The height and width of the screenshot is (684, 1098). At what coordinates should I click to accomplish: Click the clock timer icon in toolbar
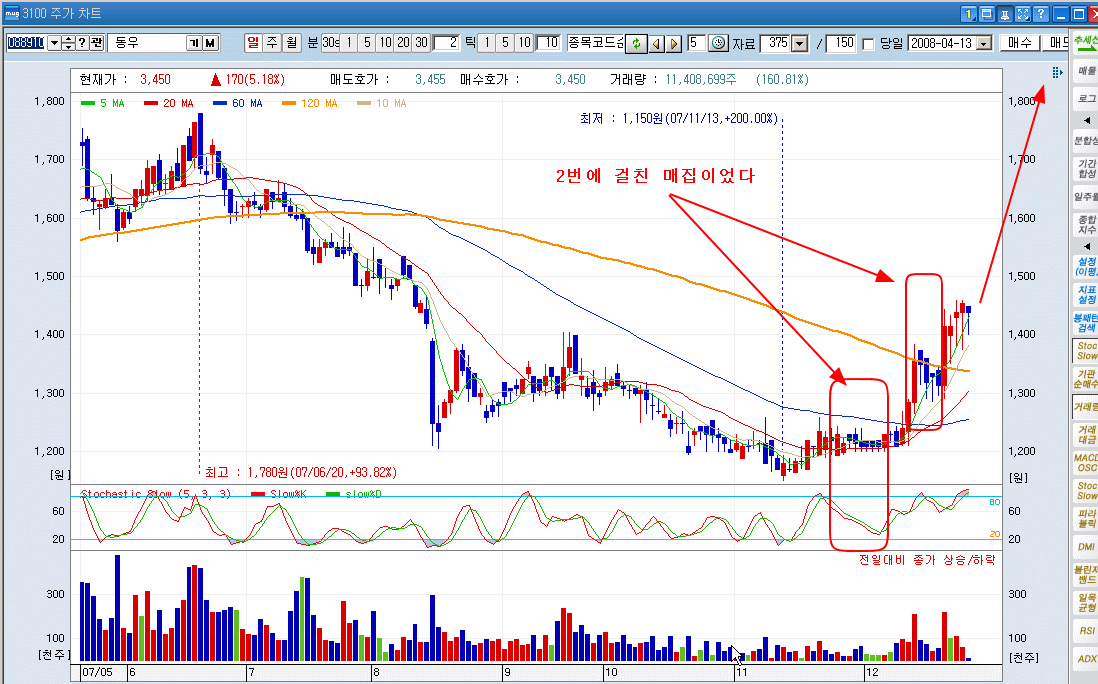click(x=720, y=43)
